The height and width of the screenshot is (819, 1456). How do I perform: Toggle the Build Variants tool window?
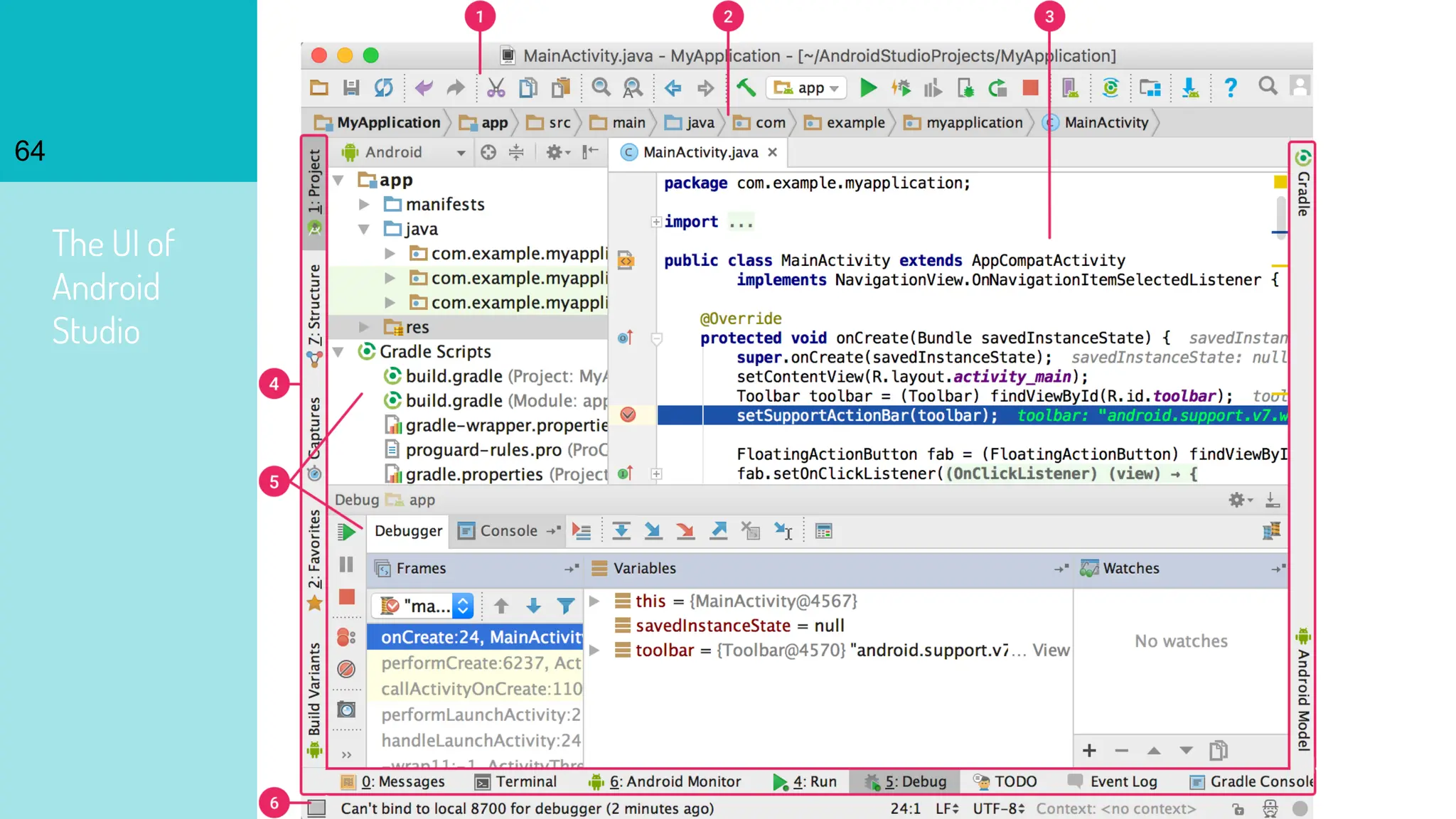(x=314, y=699)
